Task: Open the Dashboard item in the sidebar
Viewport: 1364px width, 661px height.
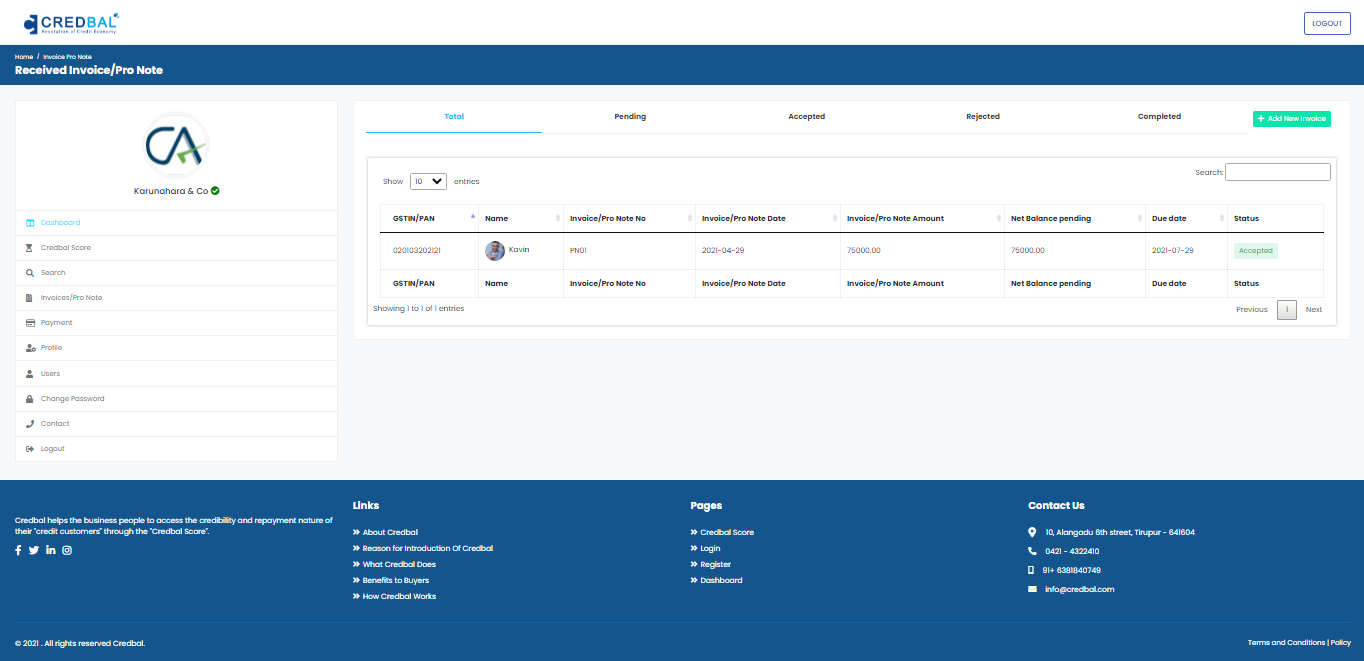Action: click(176, 223)
